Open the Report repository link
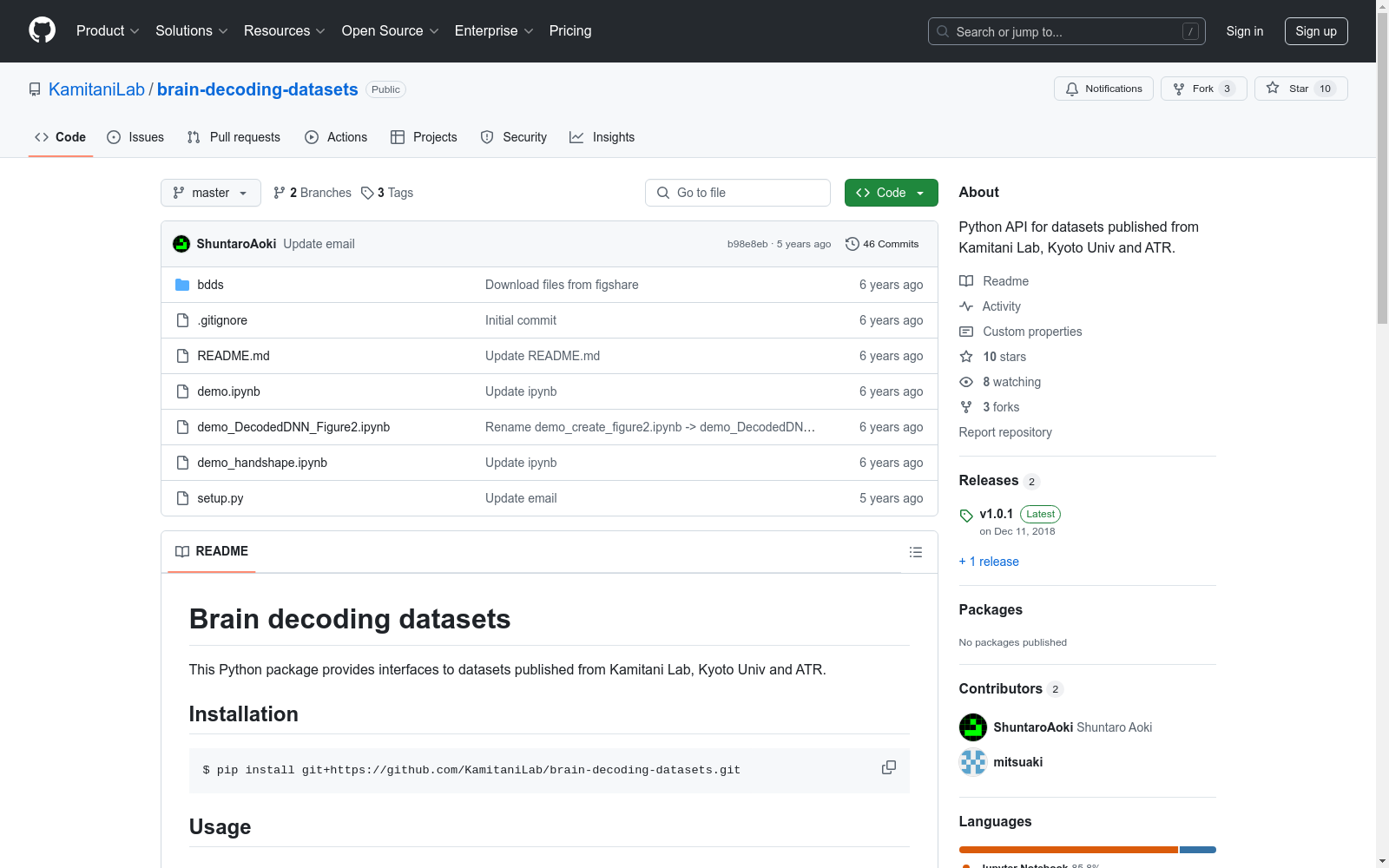 (1005, 432)
